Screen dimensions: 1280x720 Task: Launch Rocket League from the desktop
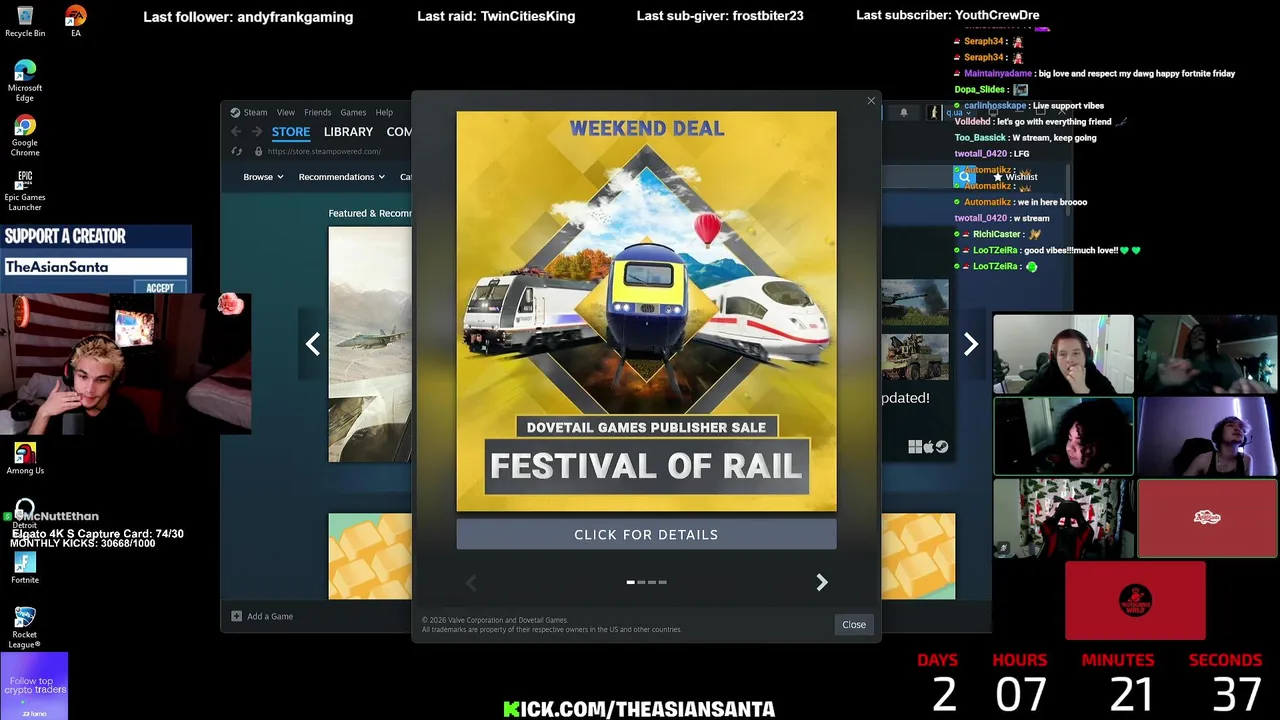point(25,627)
